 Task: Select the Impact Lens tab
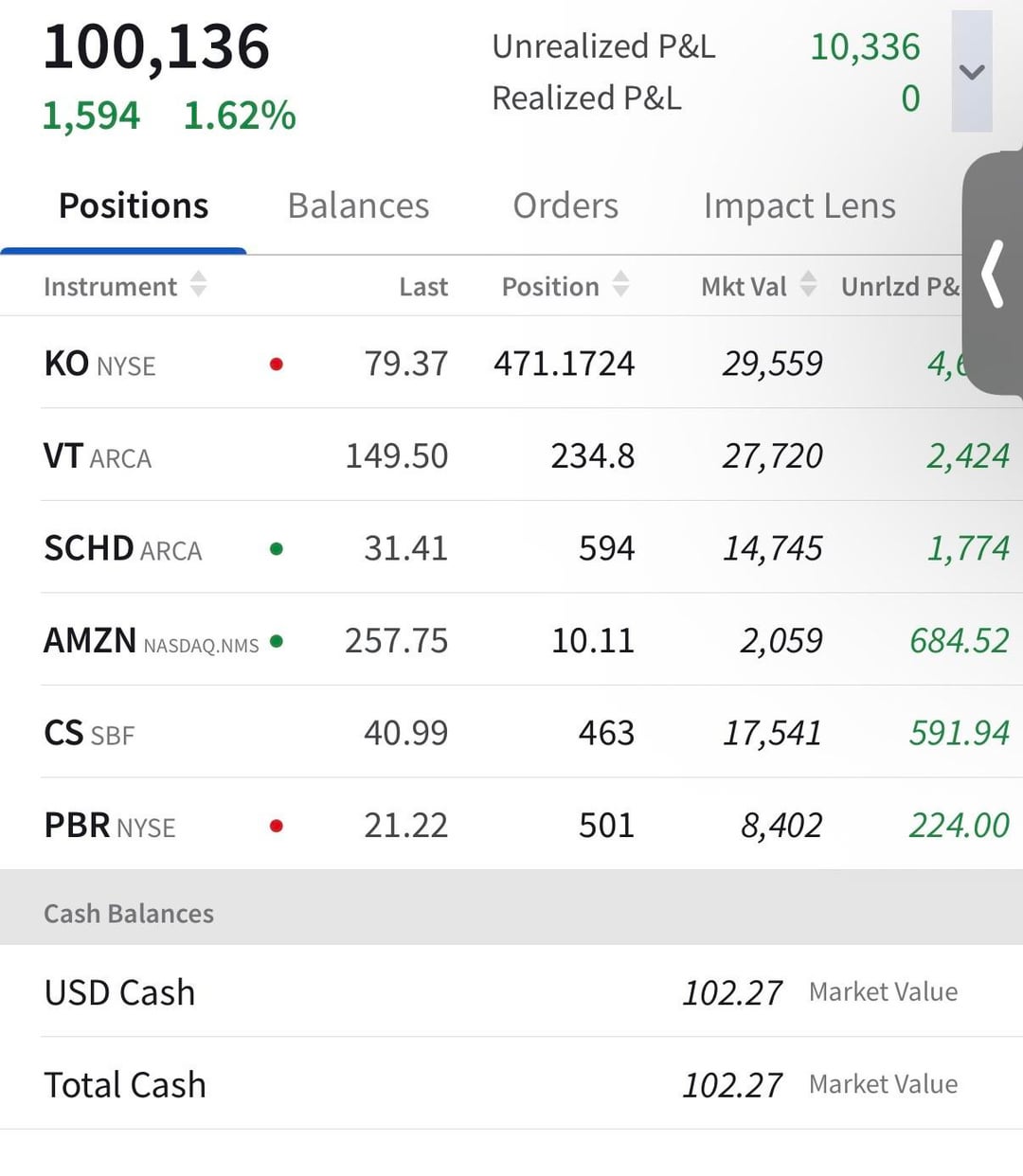(799, 206)
